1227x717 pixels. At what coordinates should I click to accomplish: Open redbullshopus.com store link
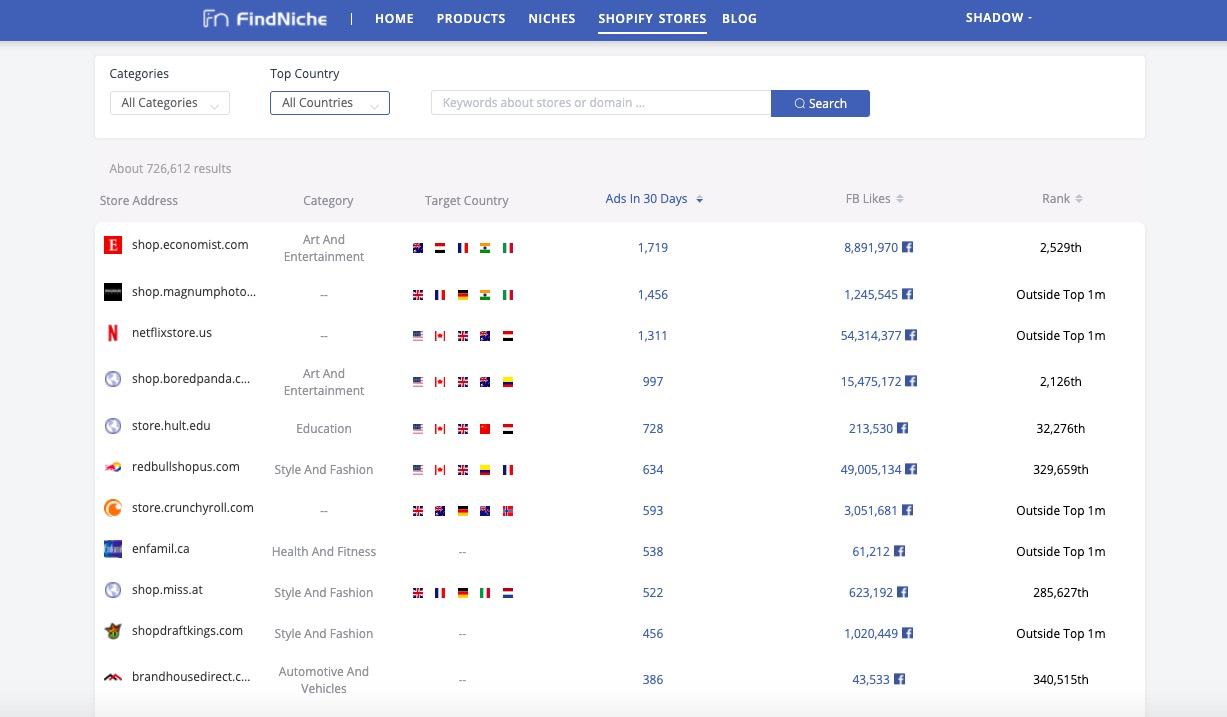tap(186, 467)
